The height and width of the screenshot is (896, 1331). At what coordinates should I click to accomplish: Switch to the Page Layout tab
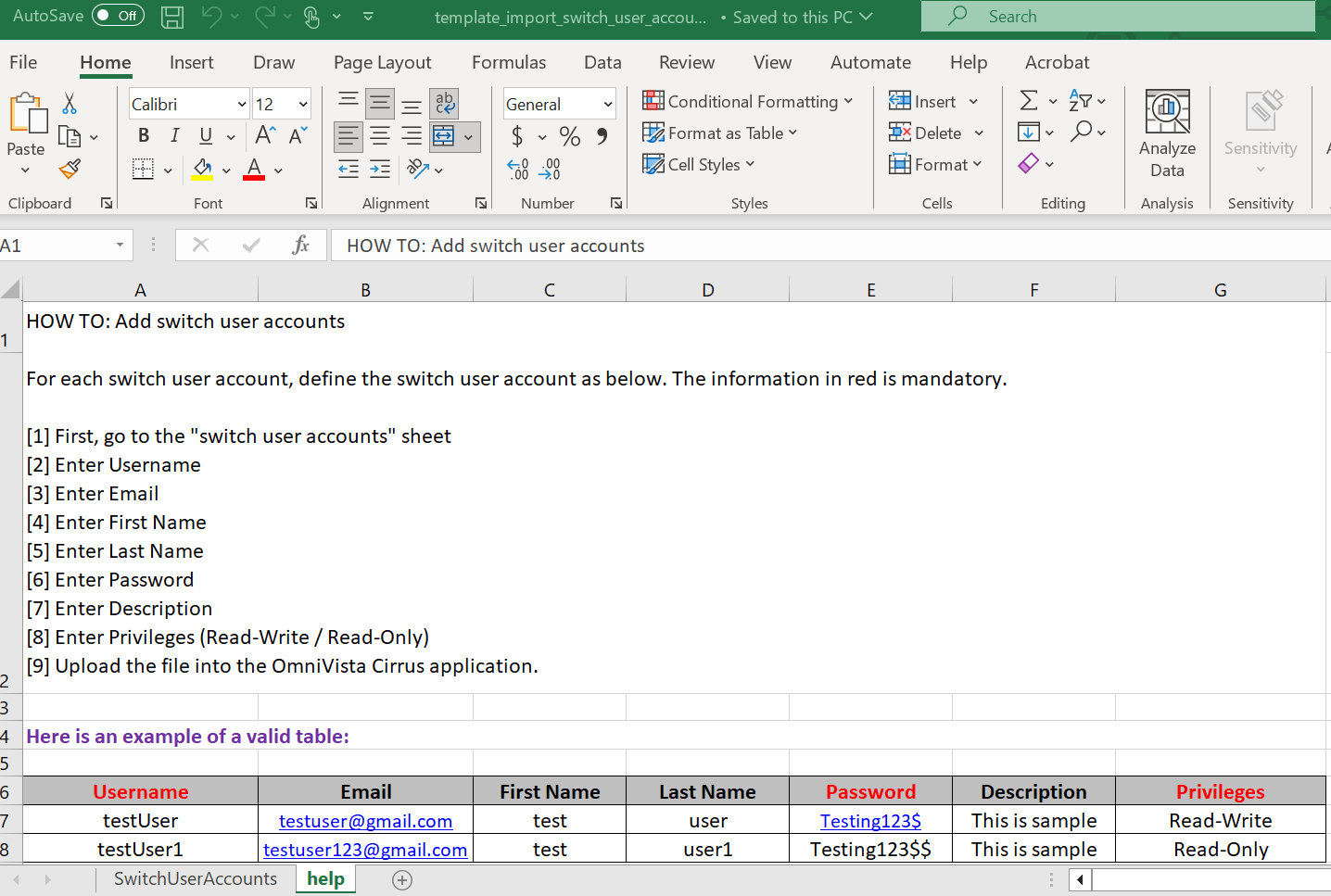(x=382, y=62)
